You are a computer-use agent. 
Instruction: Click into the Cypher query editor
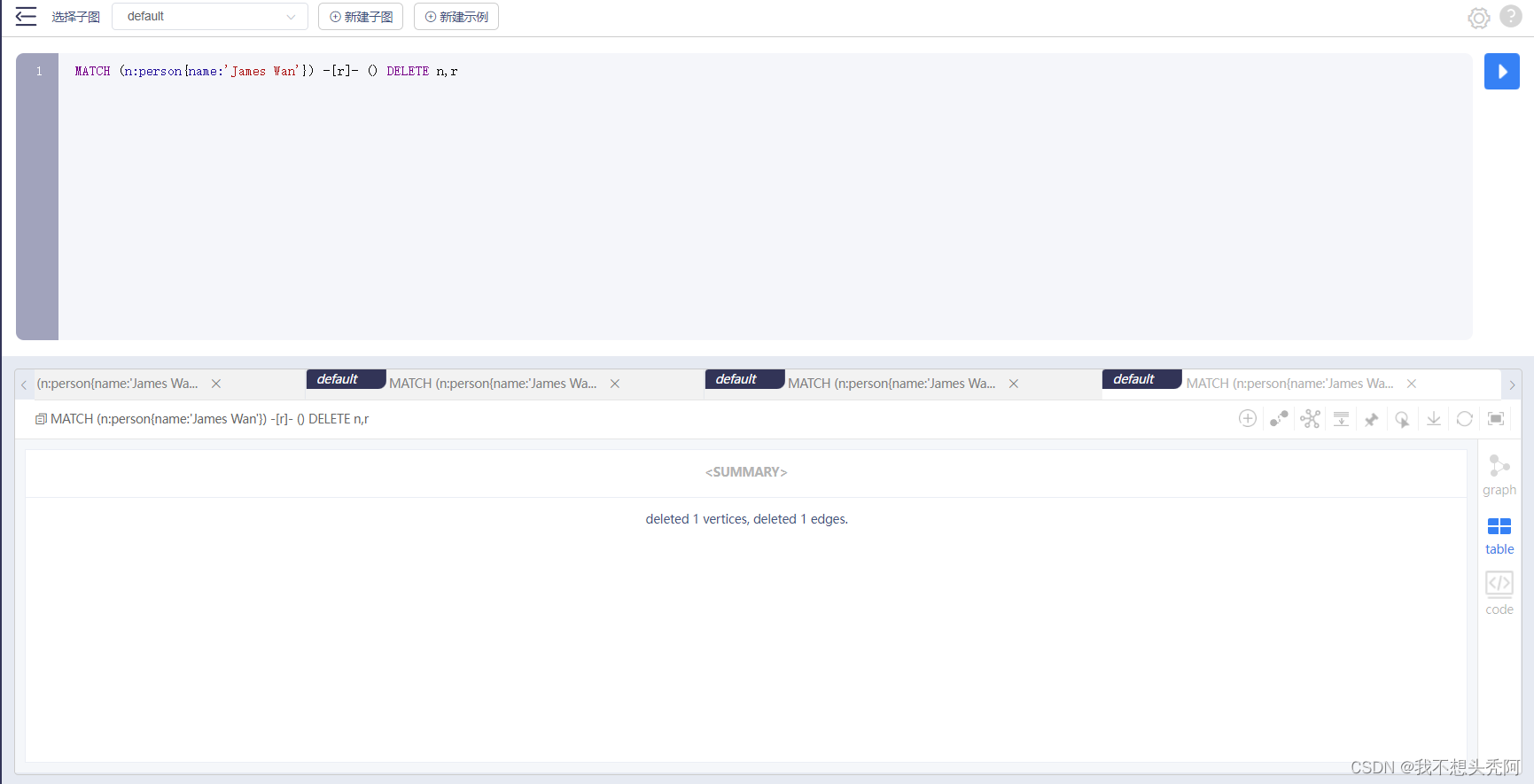click(x=765, y=197)
